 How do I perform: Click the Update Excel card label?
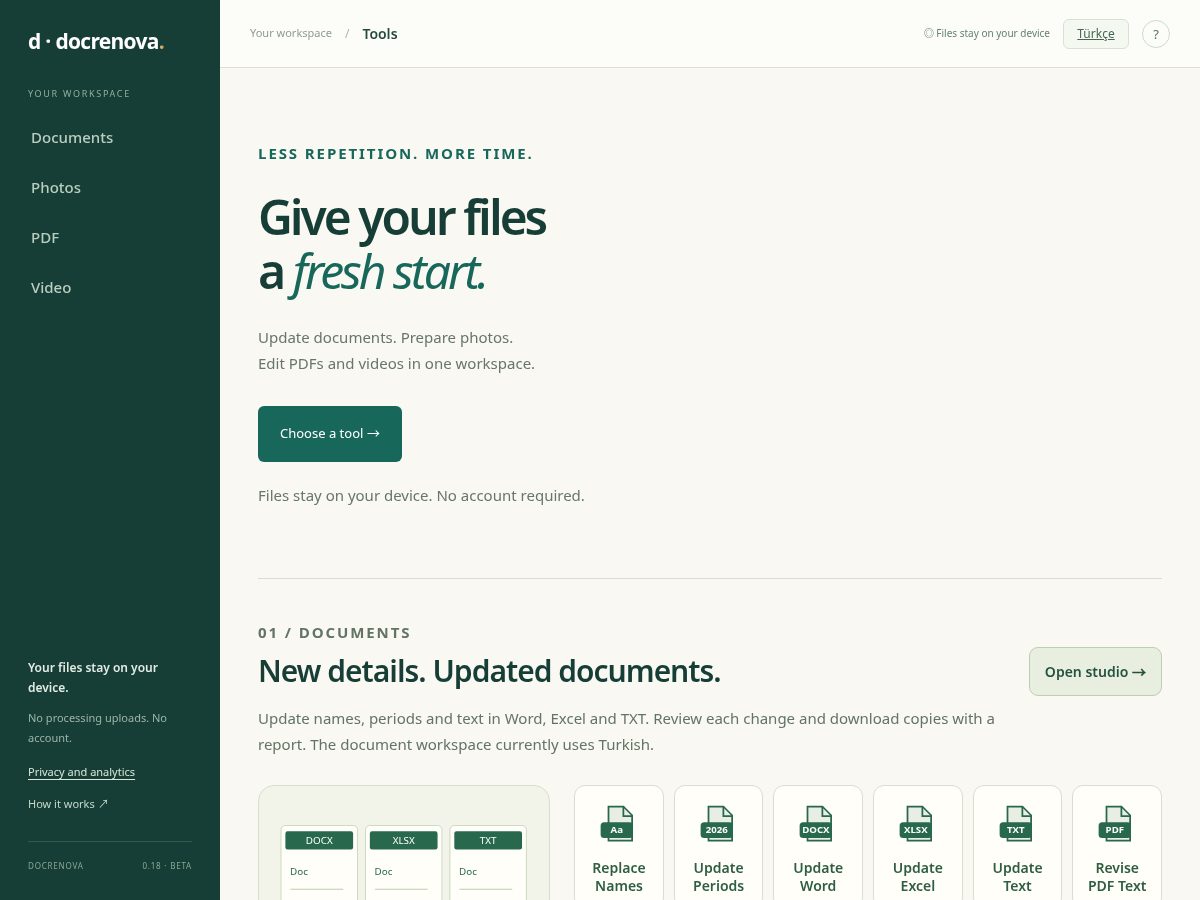click(x=918, y=877)
